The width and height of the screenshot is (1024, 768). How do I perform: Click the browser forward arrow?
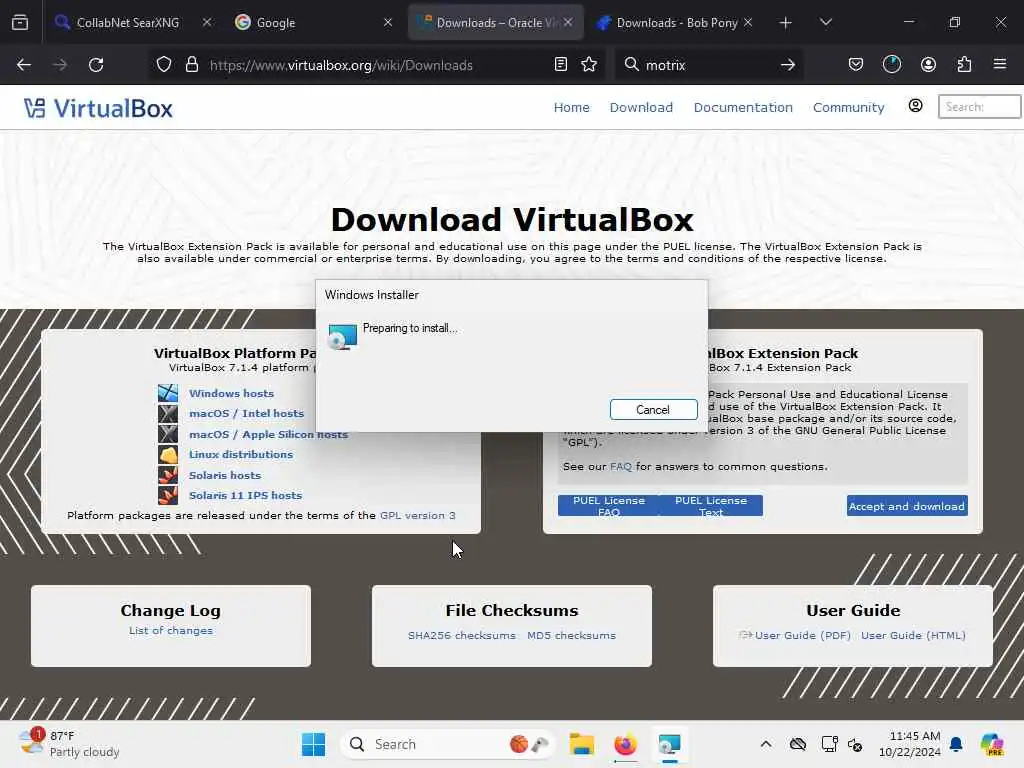click(x=60, y=65)
